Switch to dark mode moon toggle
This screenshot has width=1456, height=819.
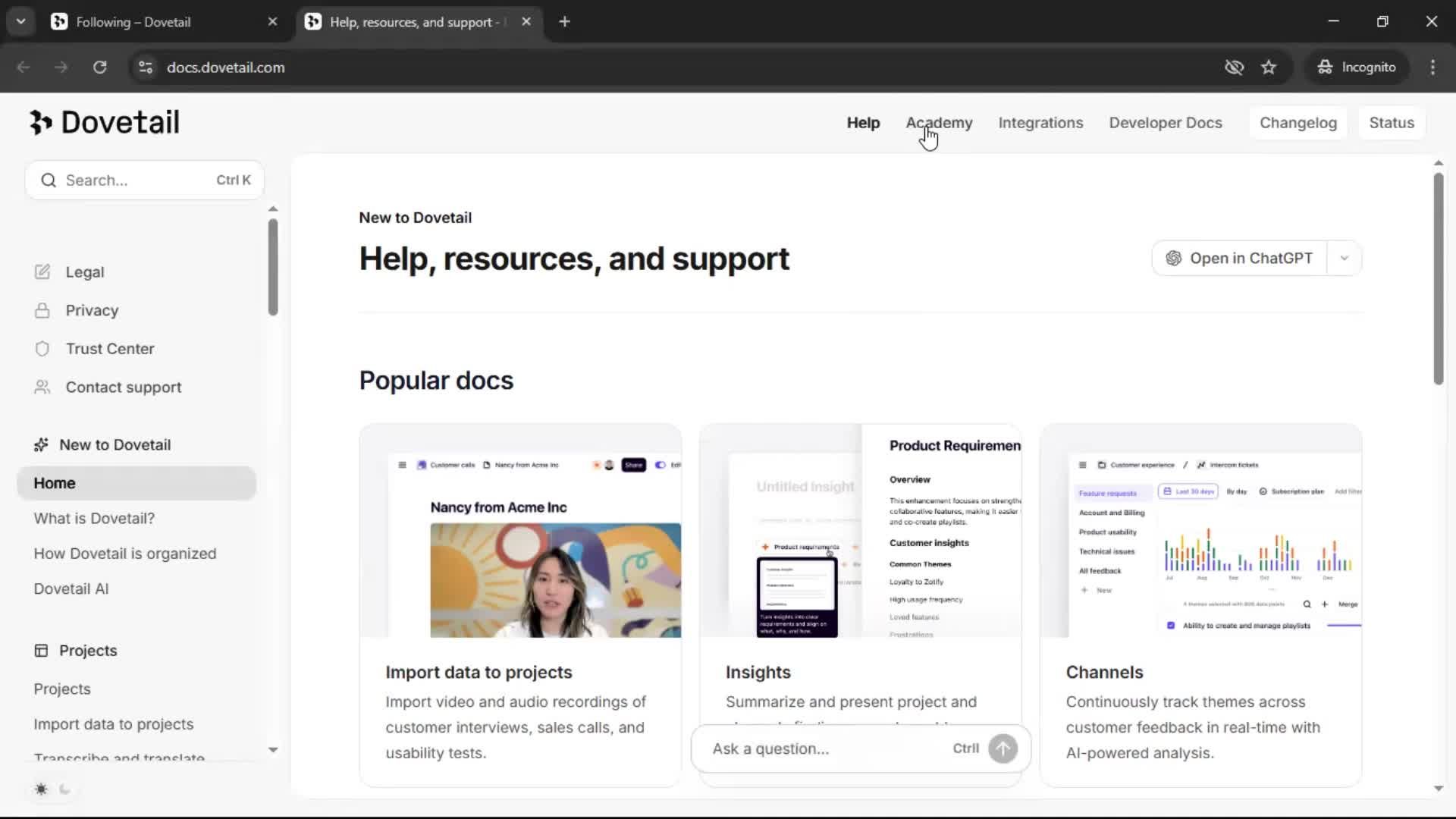coord(65,789)
